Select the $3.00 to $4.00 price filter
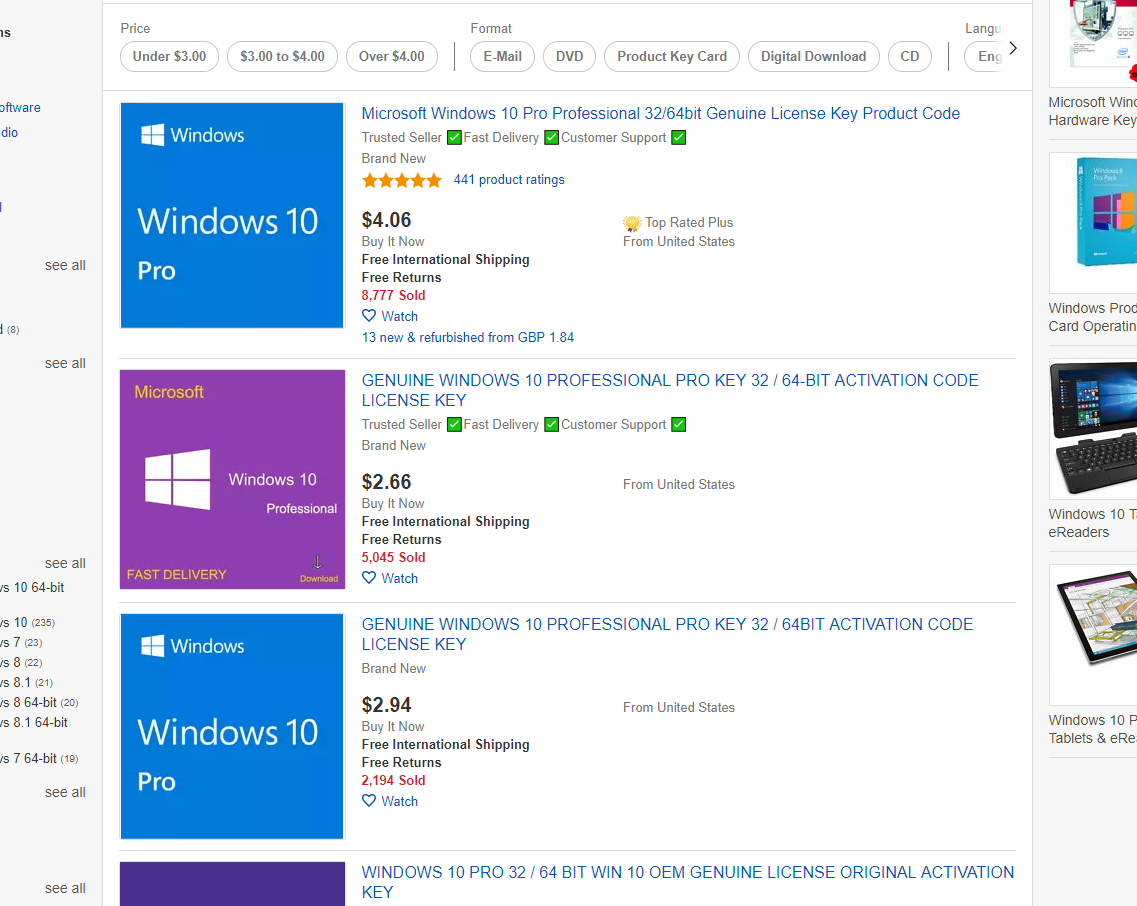The height and width of the screenshot is (906, 1137). [x=282, y=57]
